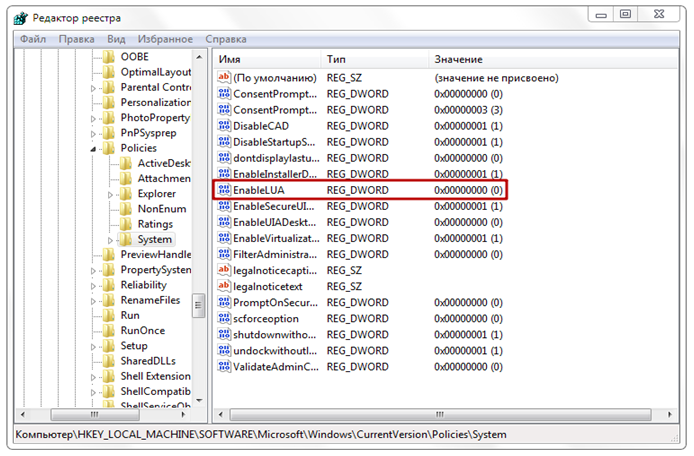
Task: Click the legalnoticetext string value icon
Action: (x=224, y=286)
